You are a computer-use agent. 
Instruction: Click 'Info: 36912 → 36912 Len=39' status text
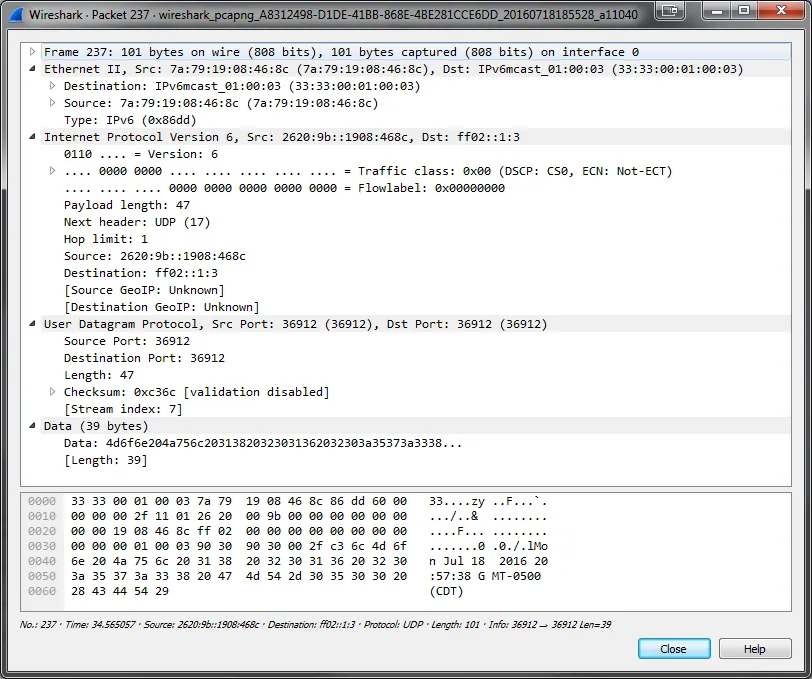coord(550,625)
